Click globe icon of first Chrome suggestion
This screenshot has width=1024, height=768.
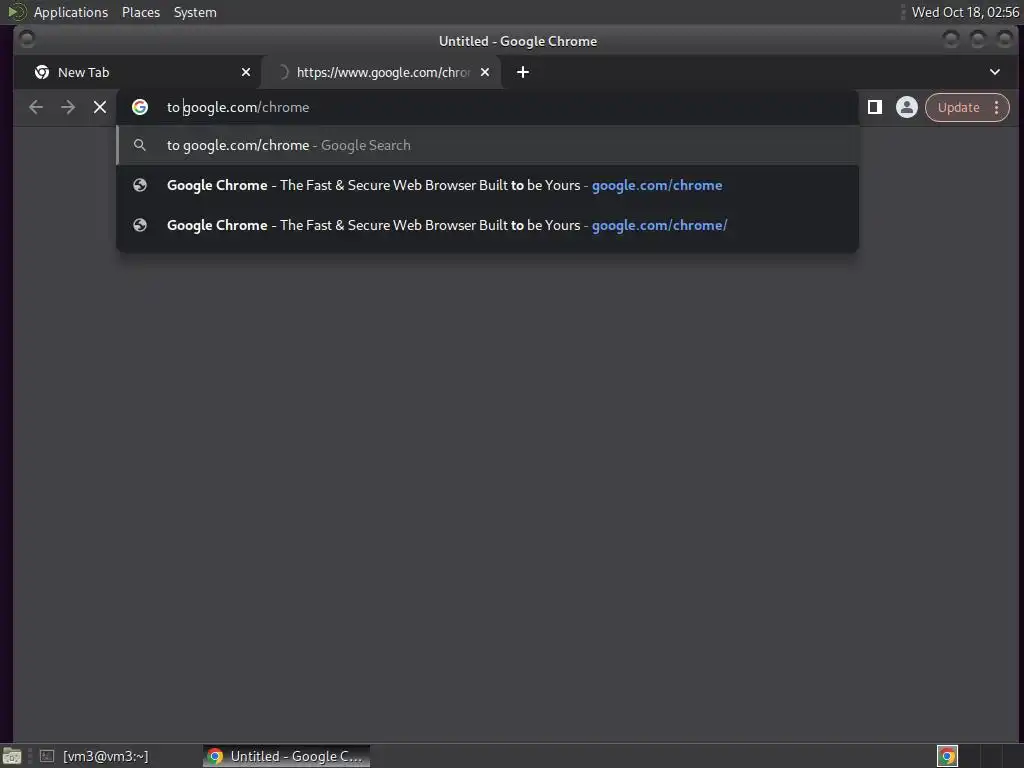point(140,185)
